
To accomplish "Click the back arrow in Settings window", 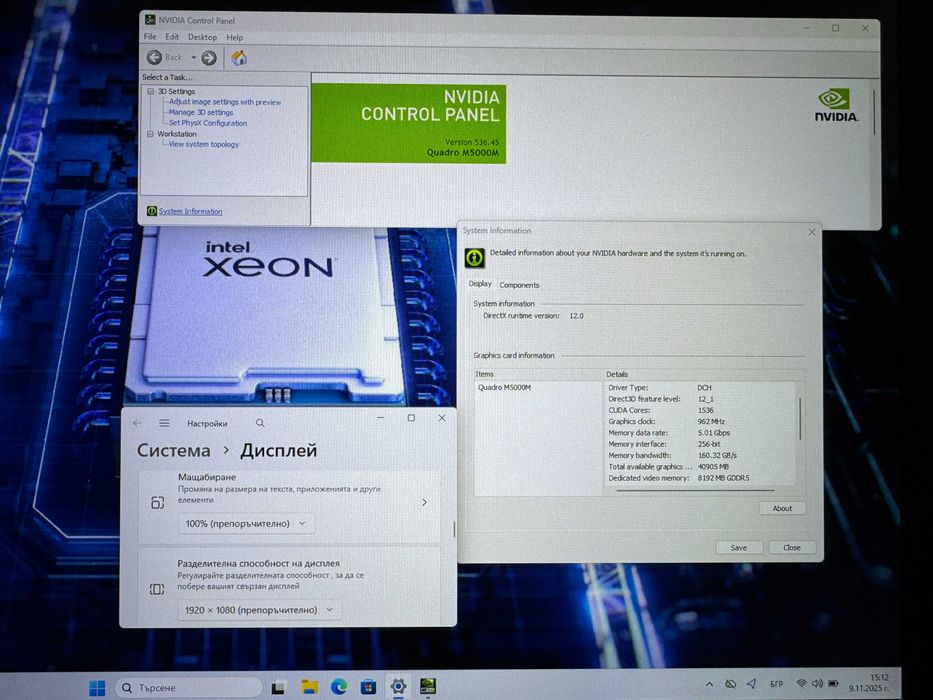I will (x=137, y=423).
